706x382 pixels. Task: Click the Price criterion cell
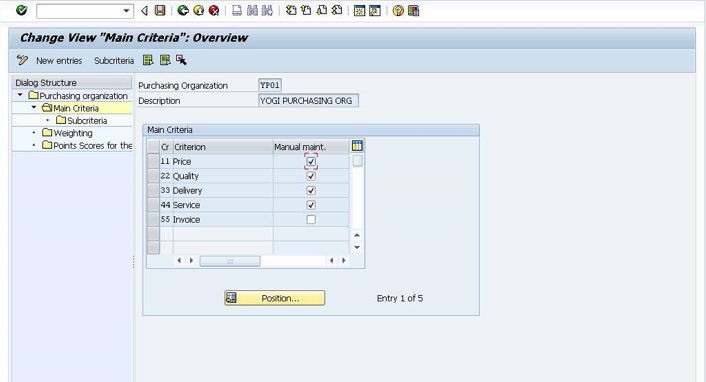click(222, 161)
